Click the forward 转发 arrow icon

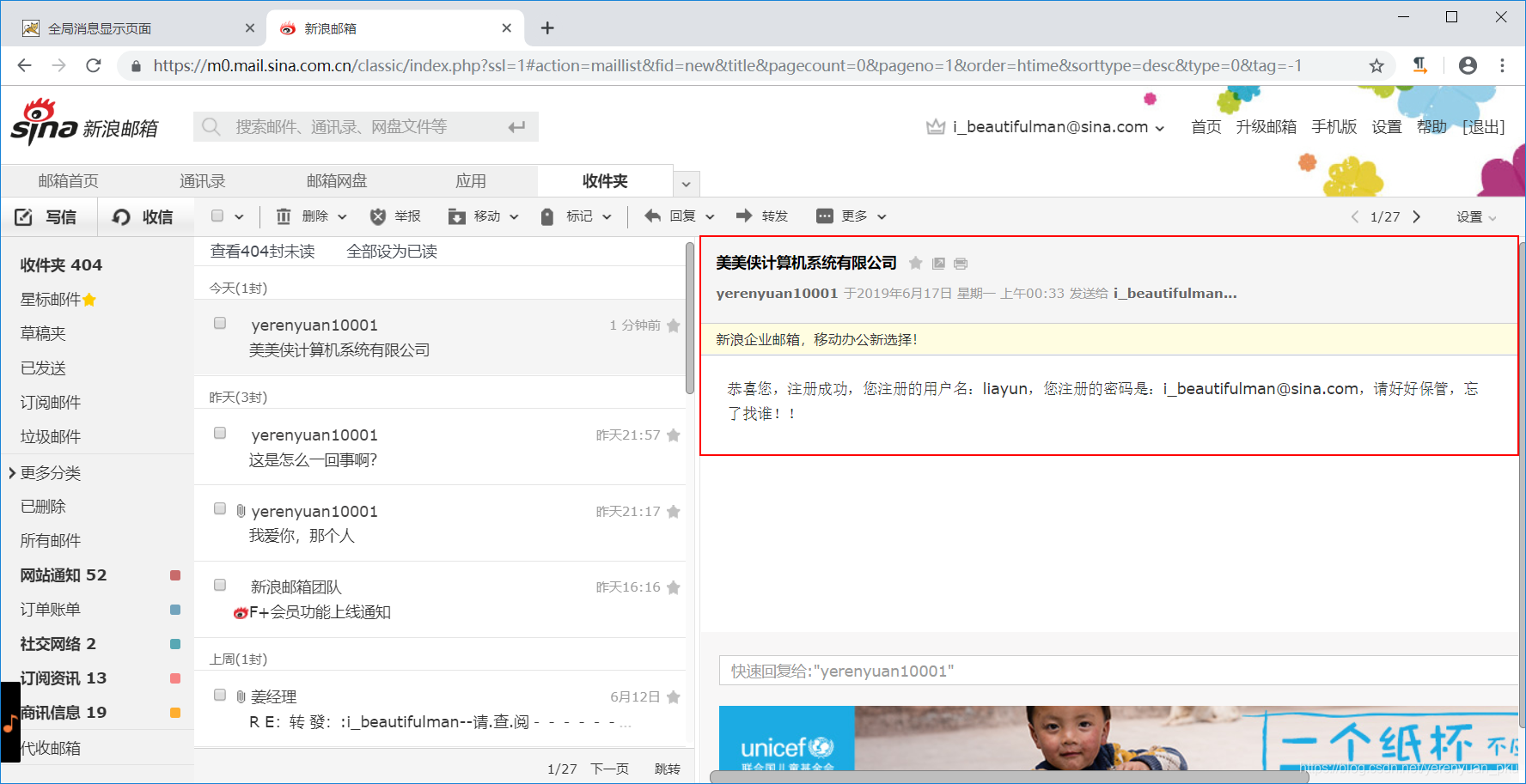[744, 216]
